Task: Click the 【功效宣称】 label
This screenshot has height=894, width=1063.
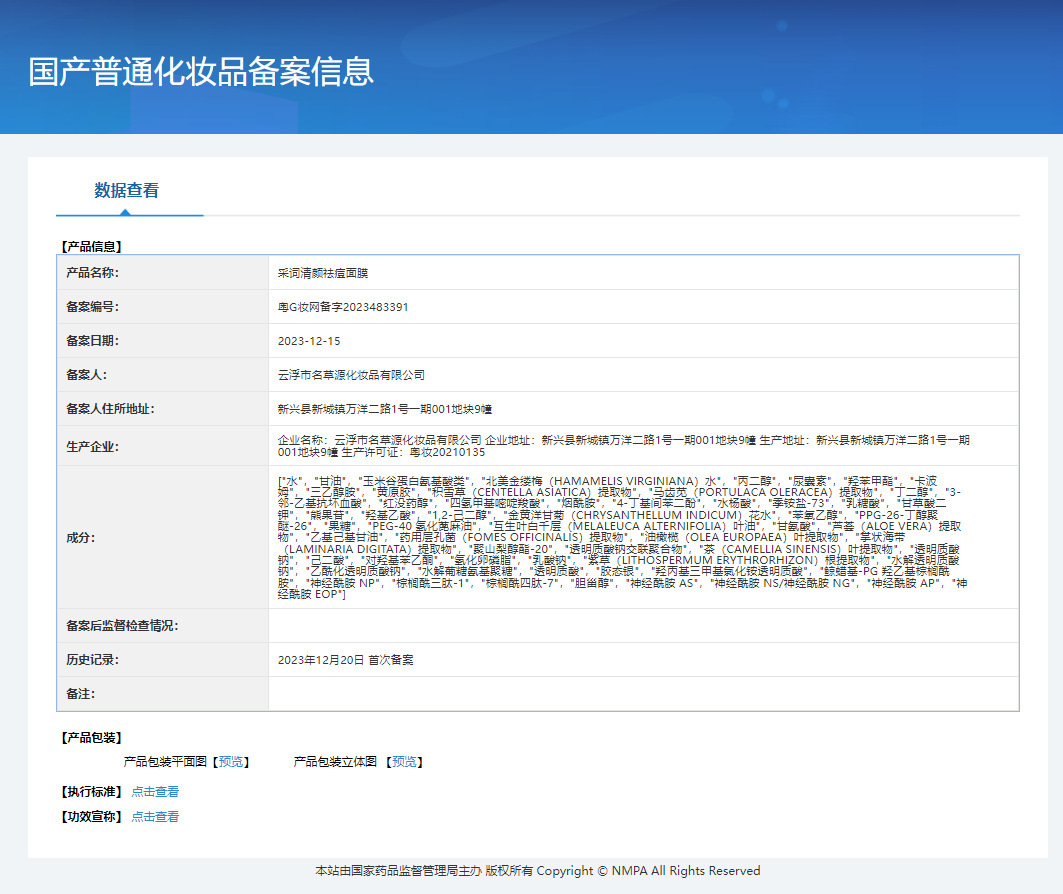Action: (92, 817)
